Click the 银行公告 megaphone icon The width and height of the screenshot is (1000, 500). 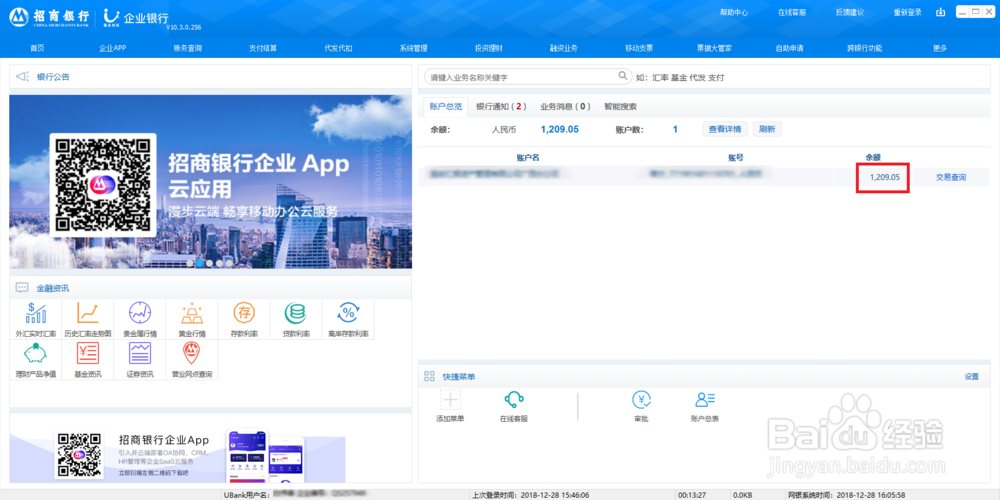tap(23, 77)
